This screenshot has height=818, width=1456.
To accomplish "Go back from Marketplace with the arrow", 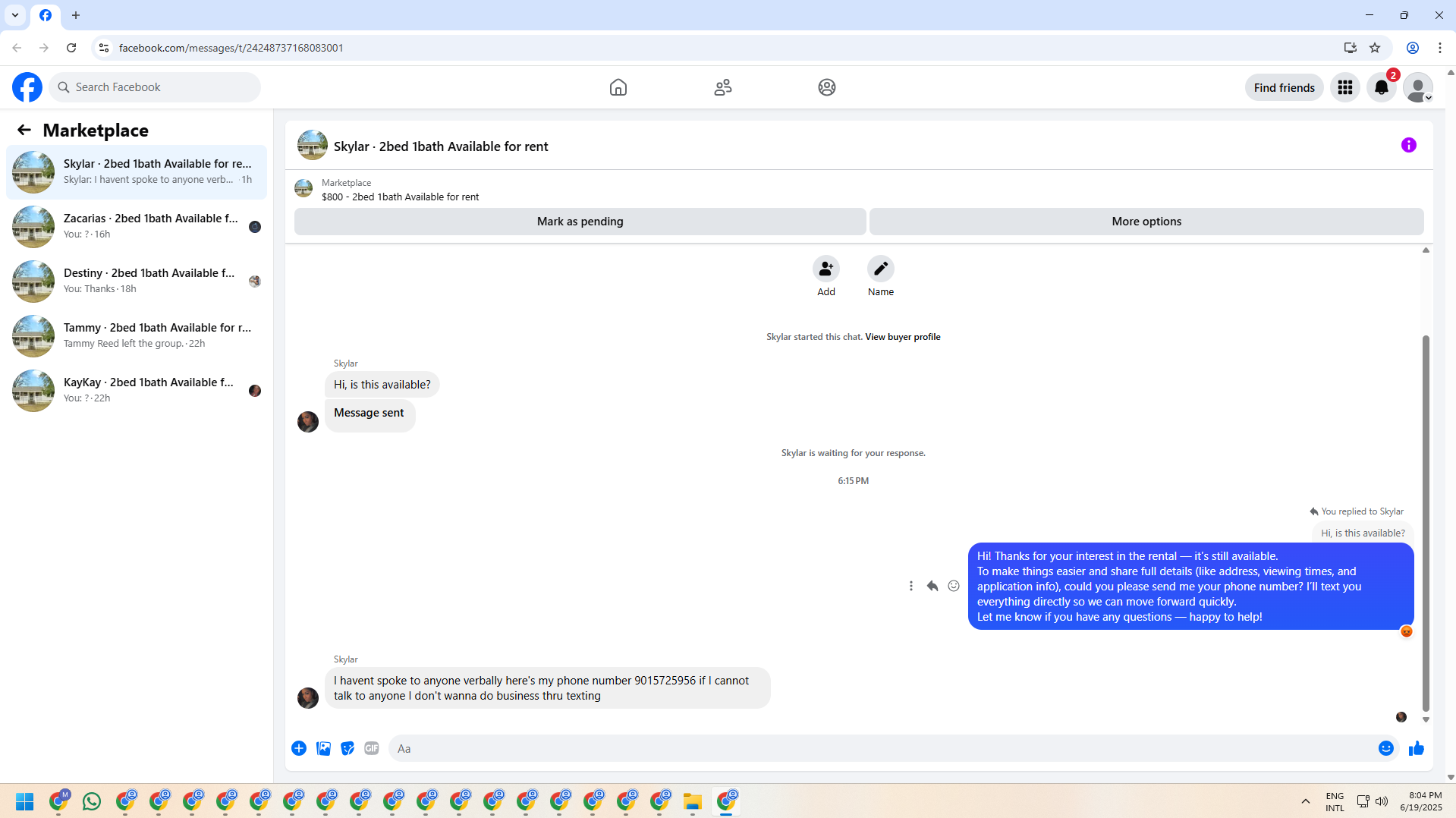I will tap(24, 130).
